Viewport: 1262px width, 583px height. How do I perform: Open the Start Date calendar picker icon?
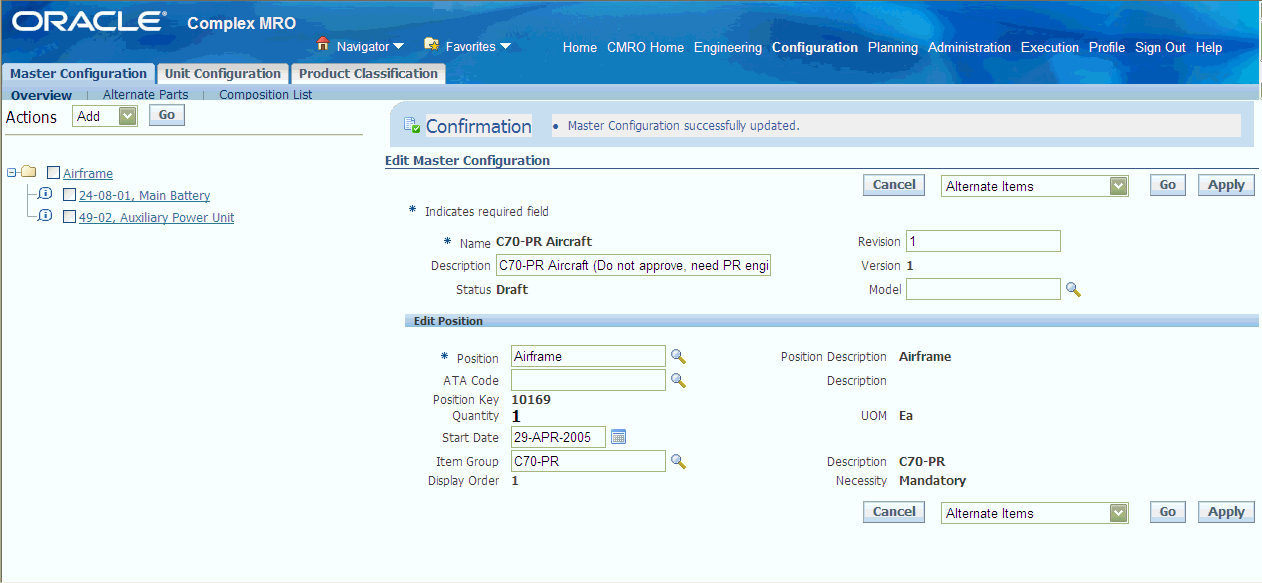618,437
